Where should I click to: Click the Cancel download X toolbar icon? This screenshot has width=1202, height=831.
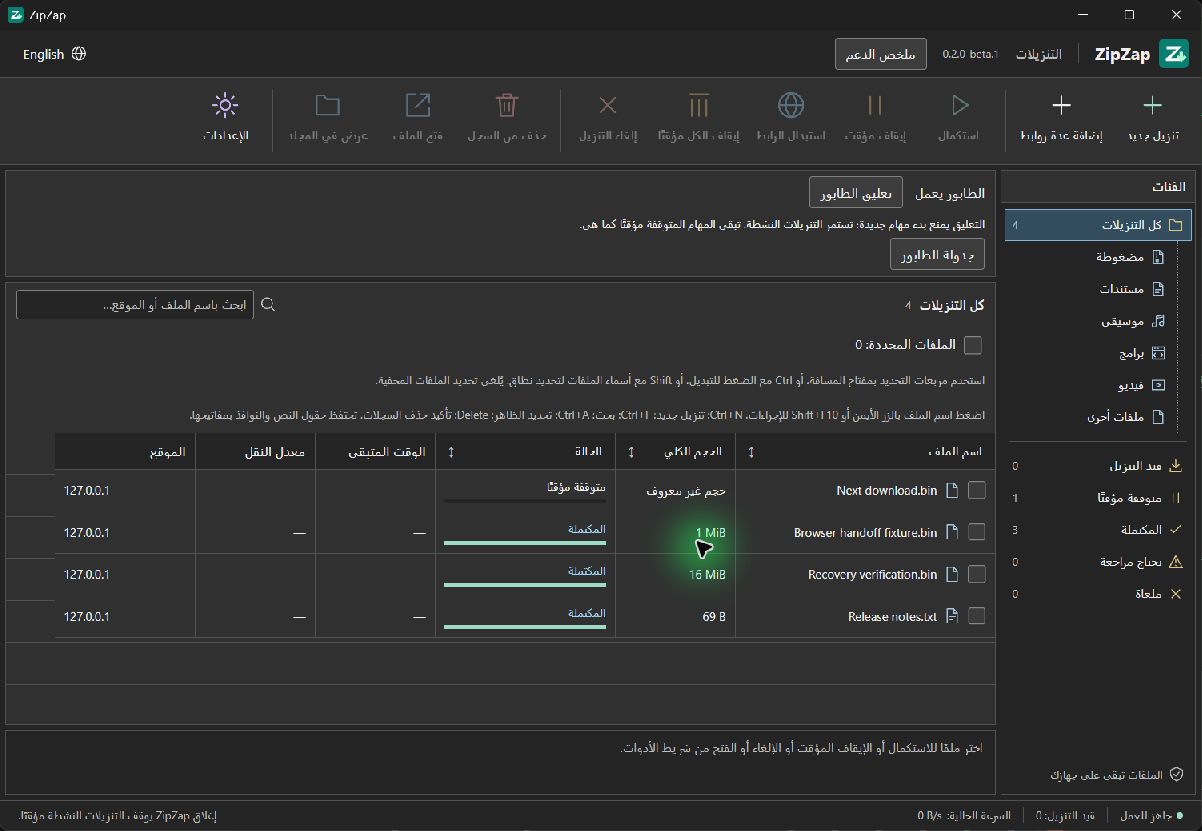(x=608, y=105)
